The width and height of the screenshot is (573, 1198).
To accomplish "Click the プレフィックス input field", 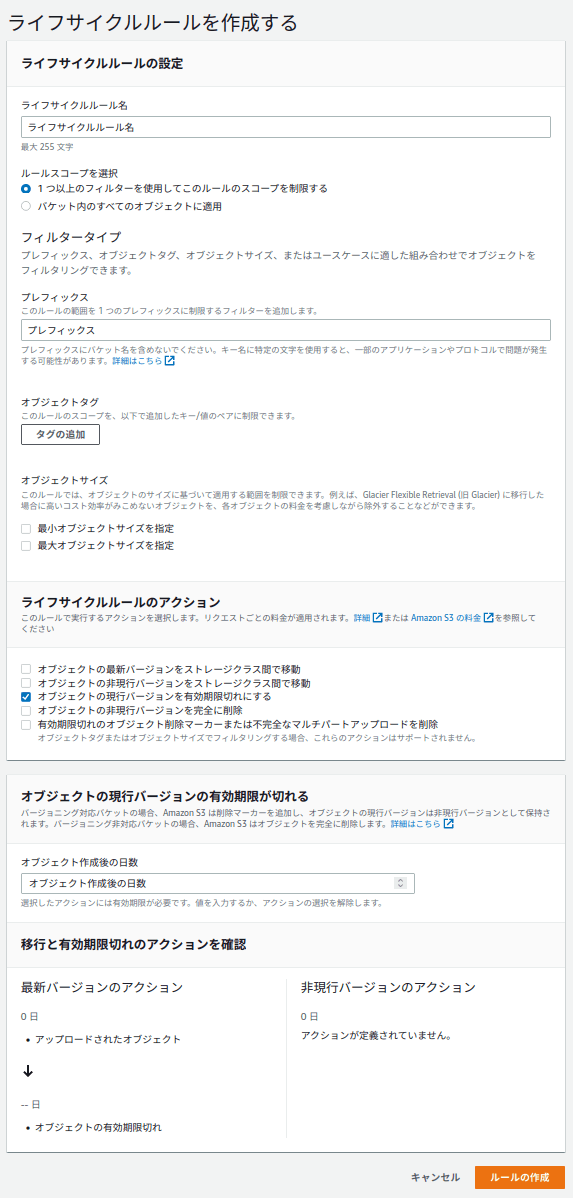I will pyautogui.click(x=286, y=330).
